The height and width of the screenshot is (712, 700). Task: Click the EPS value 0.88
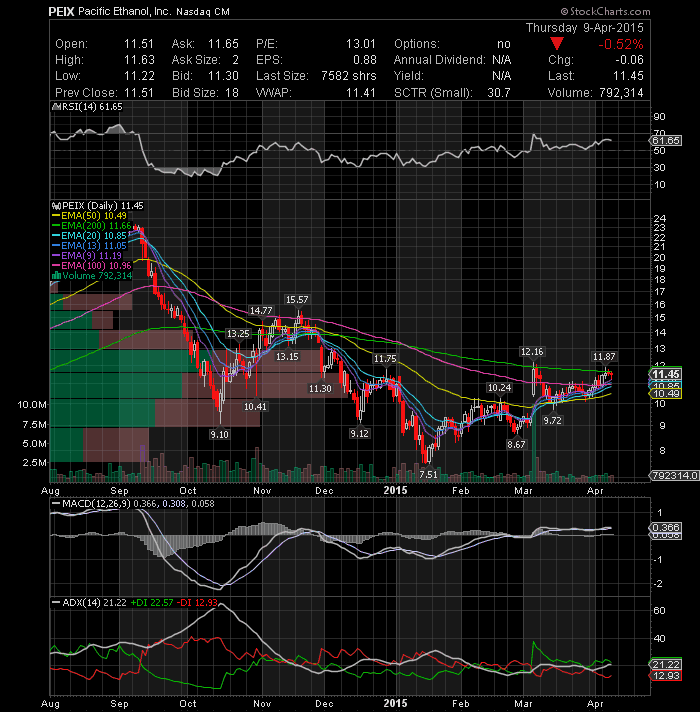point(365,60)
